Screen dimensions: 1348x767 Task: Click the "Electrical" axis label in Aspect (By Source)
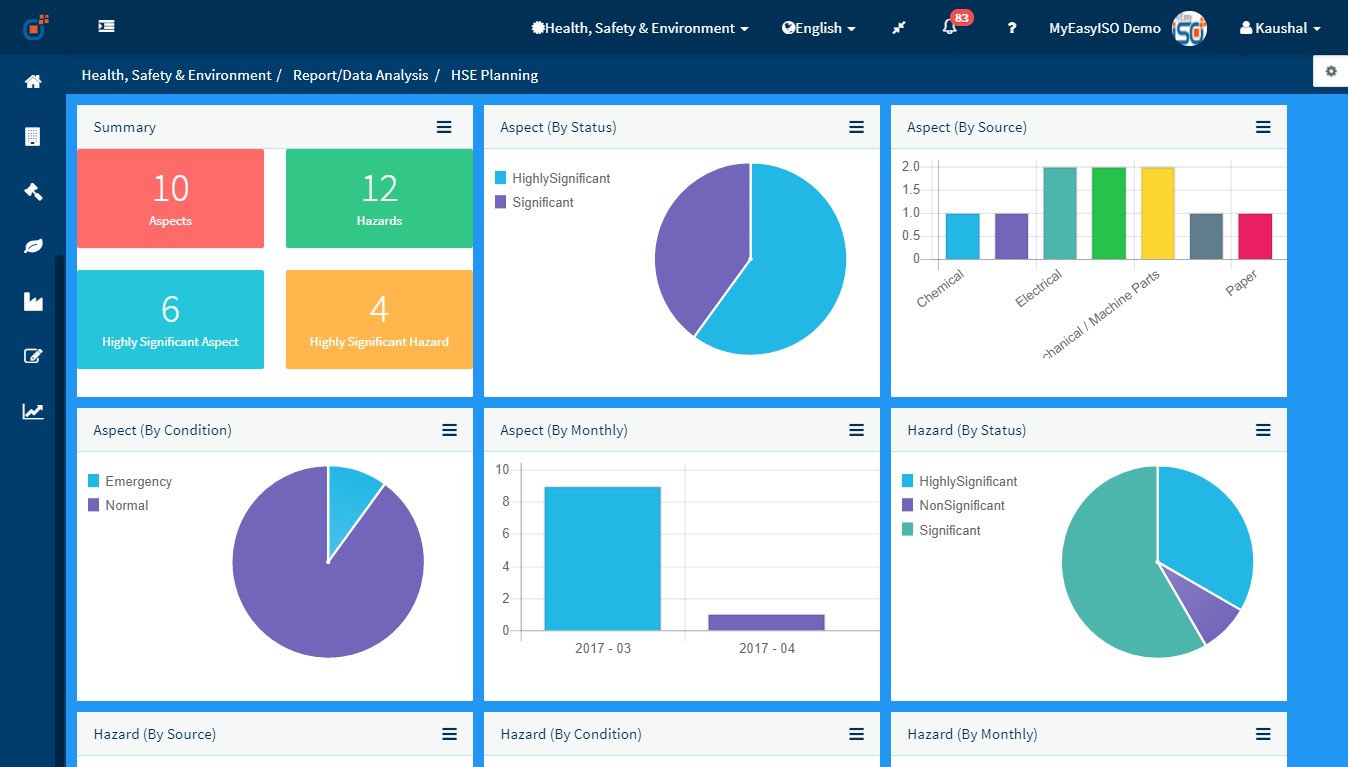pos(1039,288)
